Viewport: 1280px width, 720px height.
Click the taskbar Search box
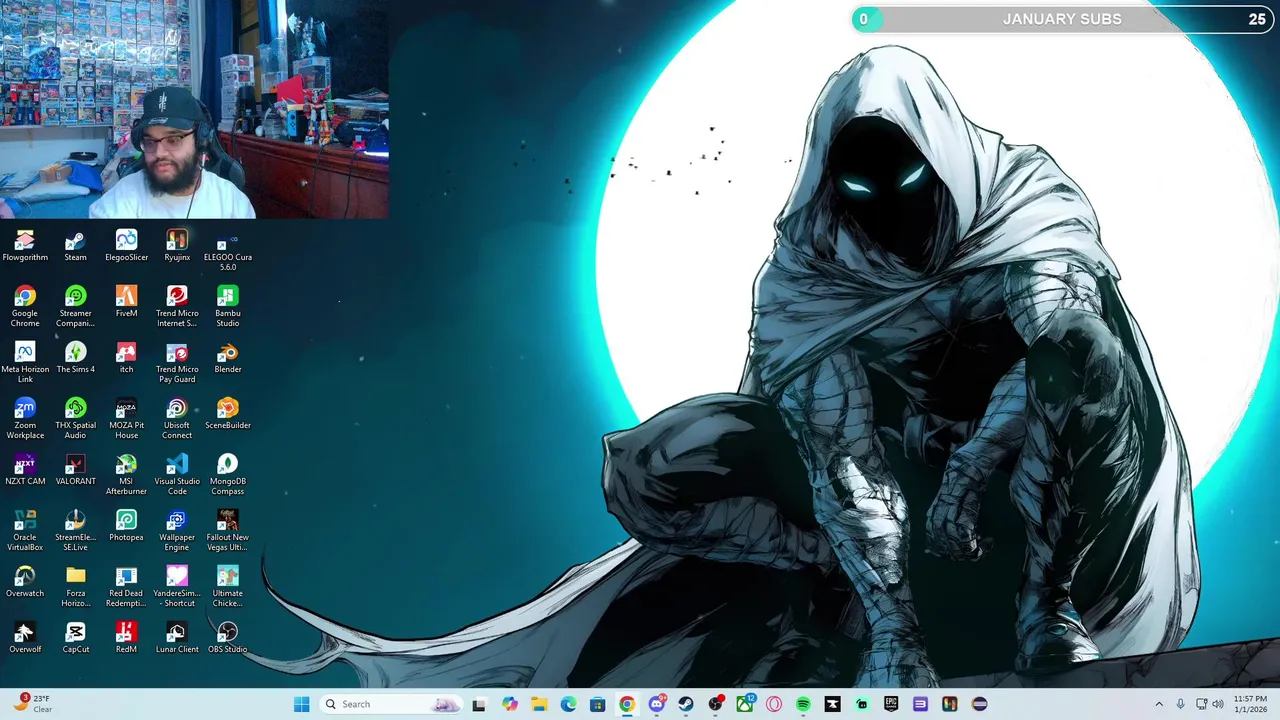coord(391,704)
